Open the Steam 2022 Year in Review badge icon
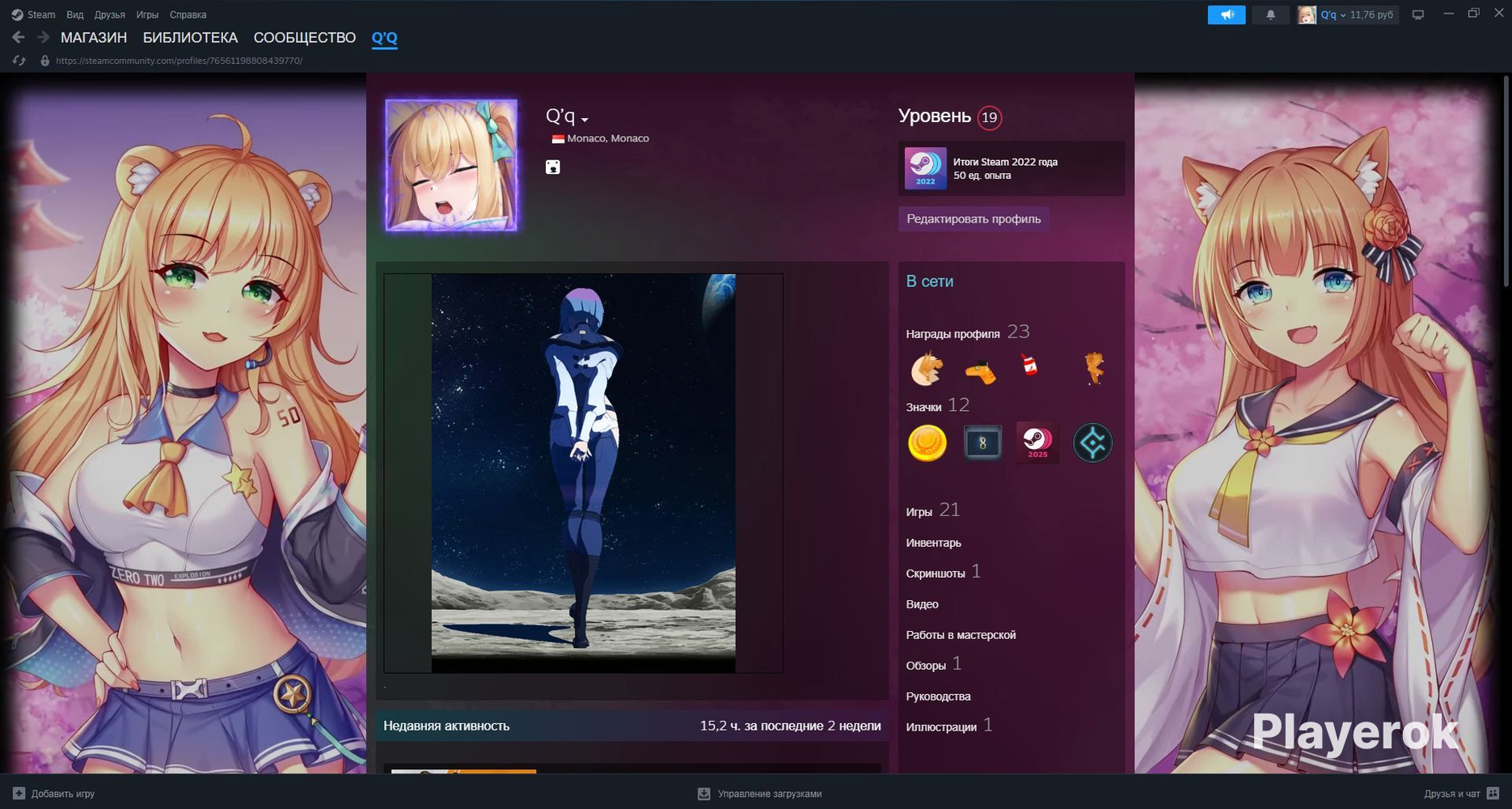Image resolution: width=1512 pixels, height=809 pixels. 925,168
